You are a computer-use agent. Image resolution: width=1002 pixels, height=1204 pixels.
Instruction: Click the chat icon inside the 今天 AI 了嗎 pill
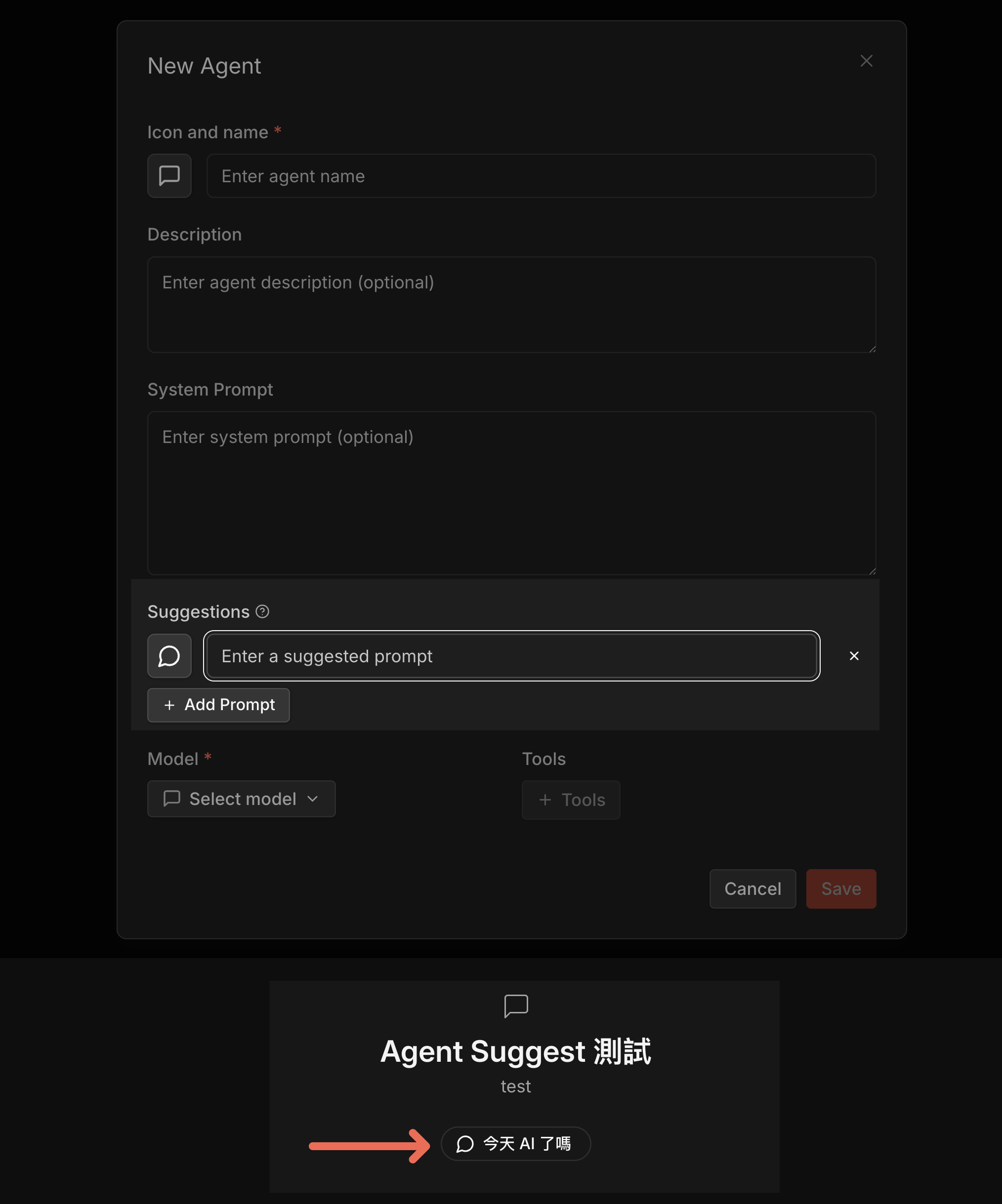(x=466, y=1144)
